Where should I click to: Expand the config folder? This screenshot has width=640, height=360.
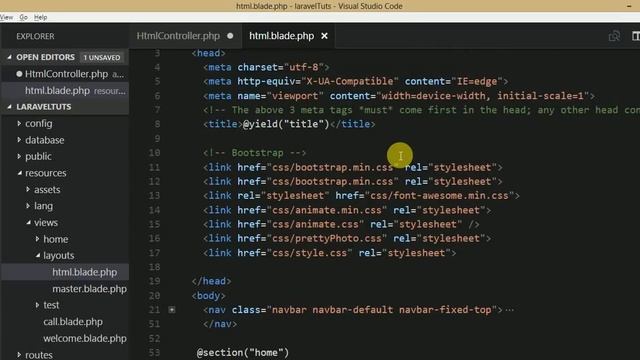point(19,123)
